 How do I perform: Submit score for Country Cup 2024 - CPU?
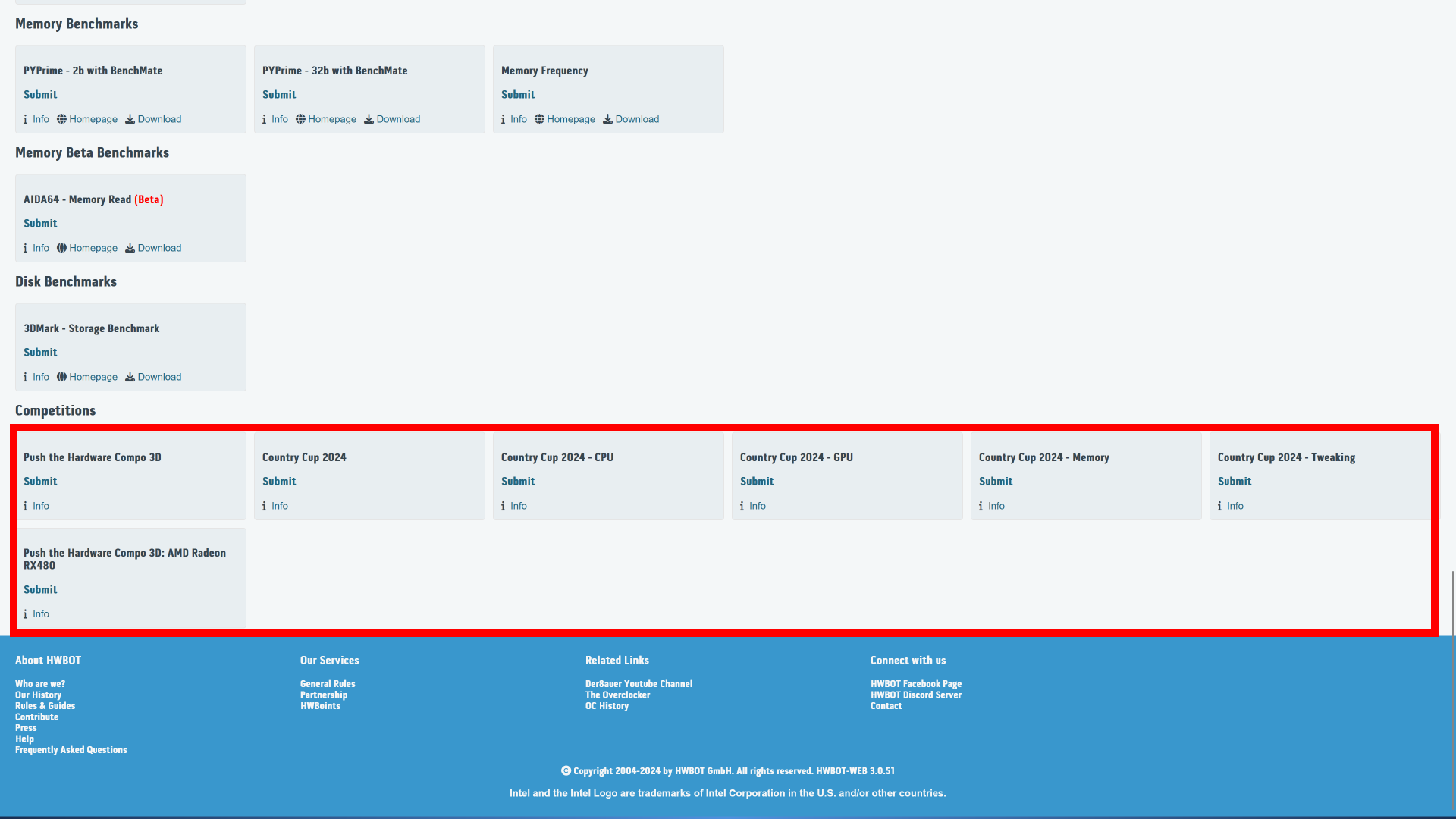[x=518, y=482]
